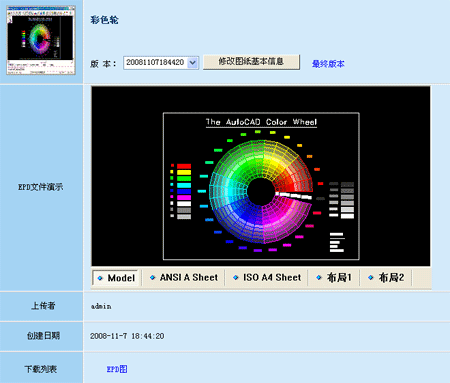The image size is (450, 383).
Task: Click the EPD文件演示 row label
Action: [41, 187]
